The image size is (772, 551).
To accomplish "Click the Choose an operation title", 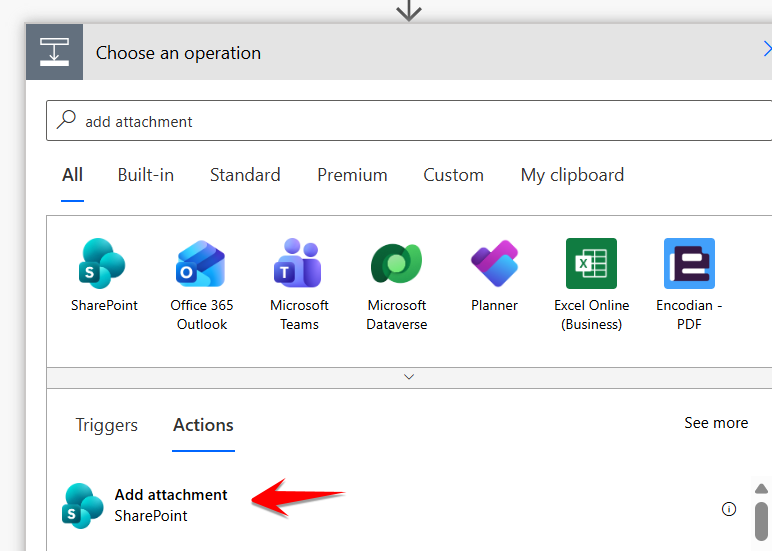I will [x=178, y=53].
